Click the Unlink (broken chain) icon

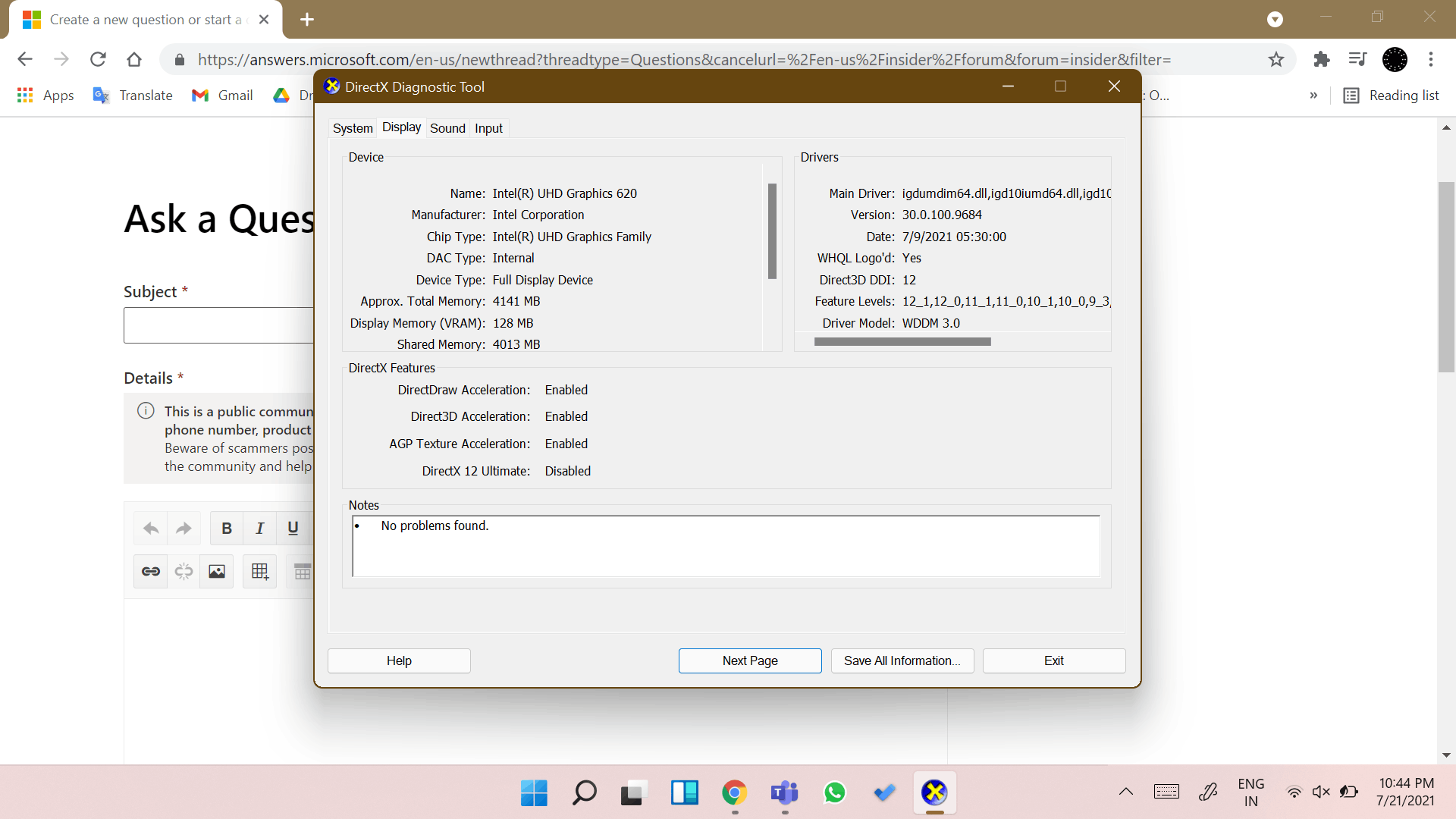(x=183, y=571)
